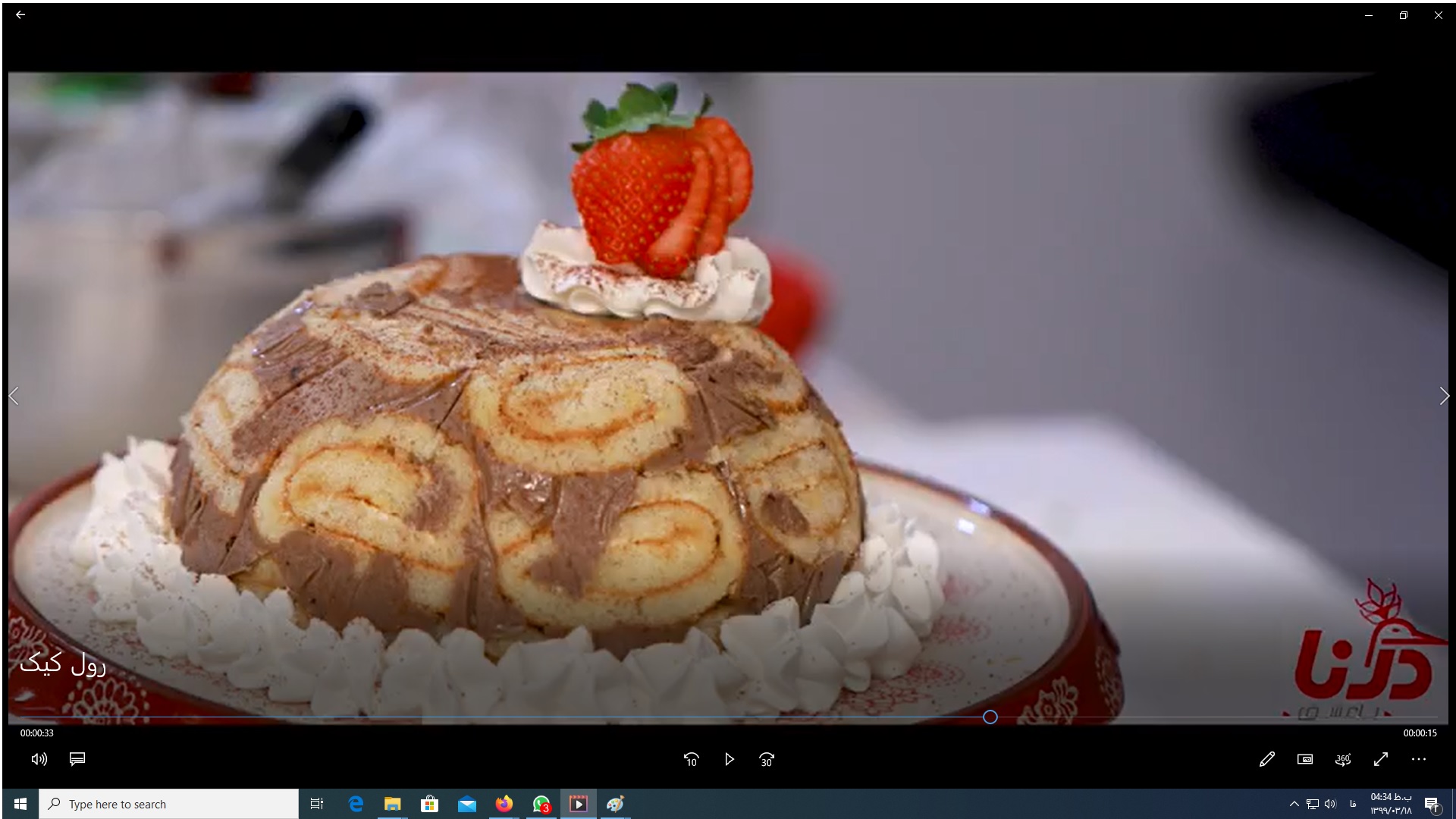This screenshot has height=819, width=1456.
Task: Click the seek bar position handle
Action: [990, 717]
